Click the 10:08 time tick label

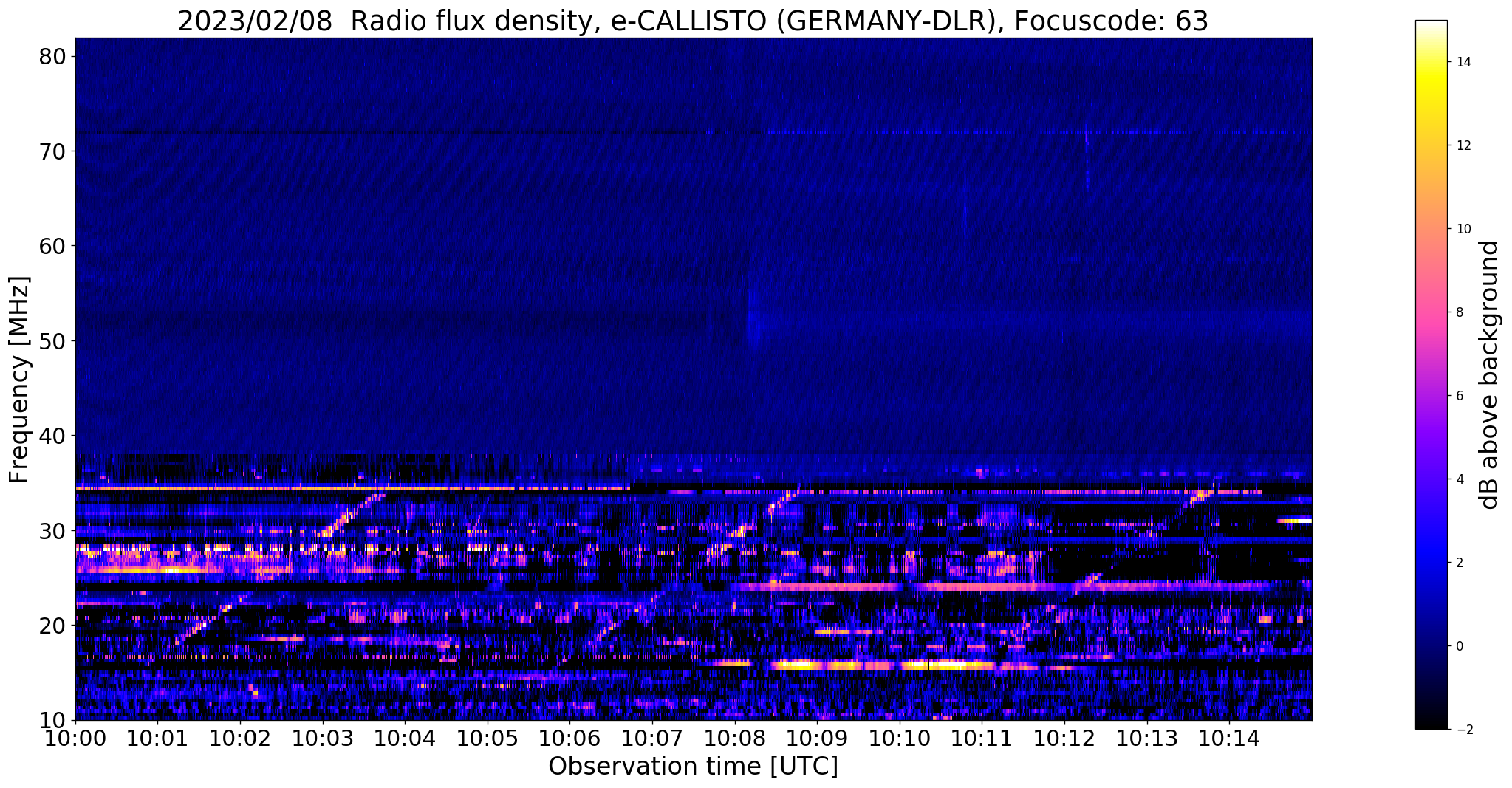[735, 738]
